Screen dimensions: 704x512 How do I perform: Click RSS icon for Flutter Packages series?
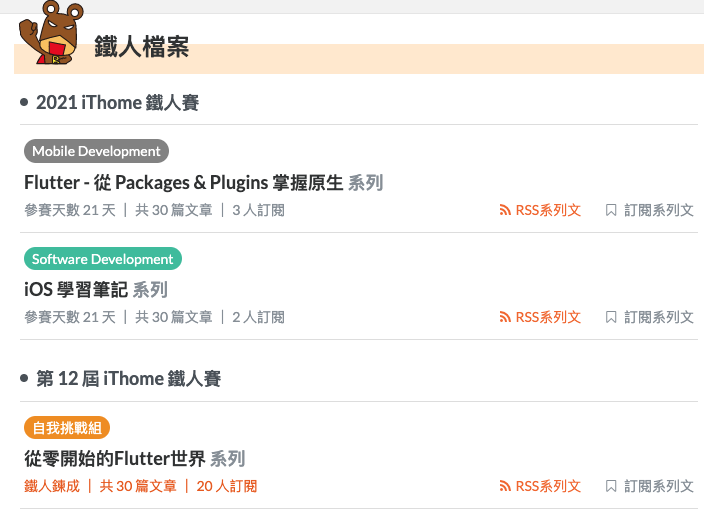click(505, 210)
